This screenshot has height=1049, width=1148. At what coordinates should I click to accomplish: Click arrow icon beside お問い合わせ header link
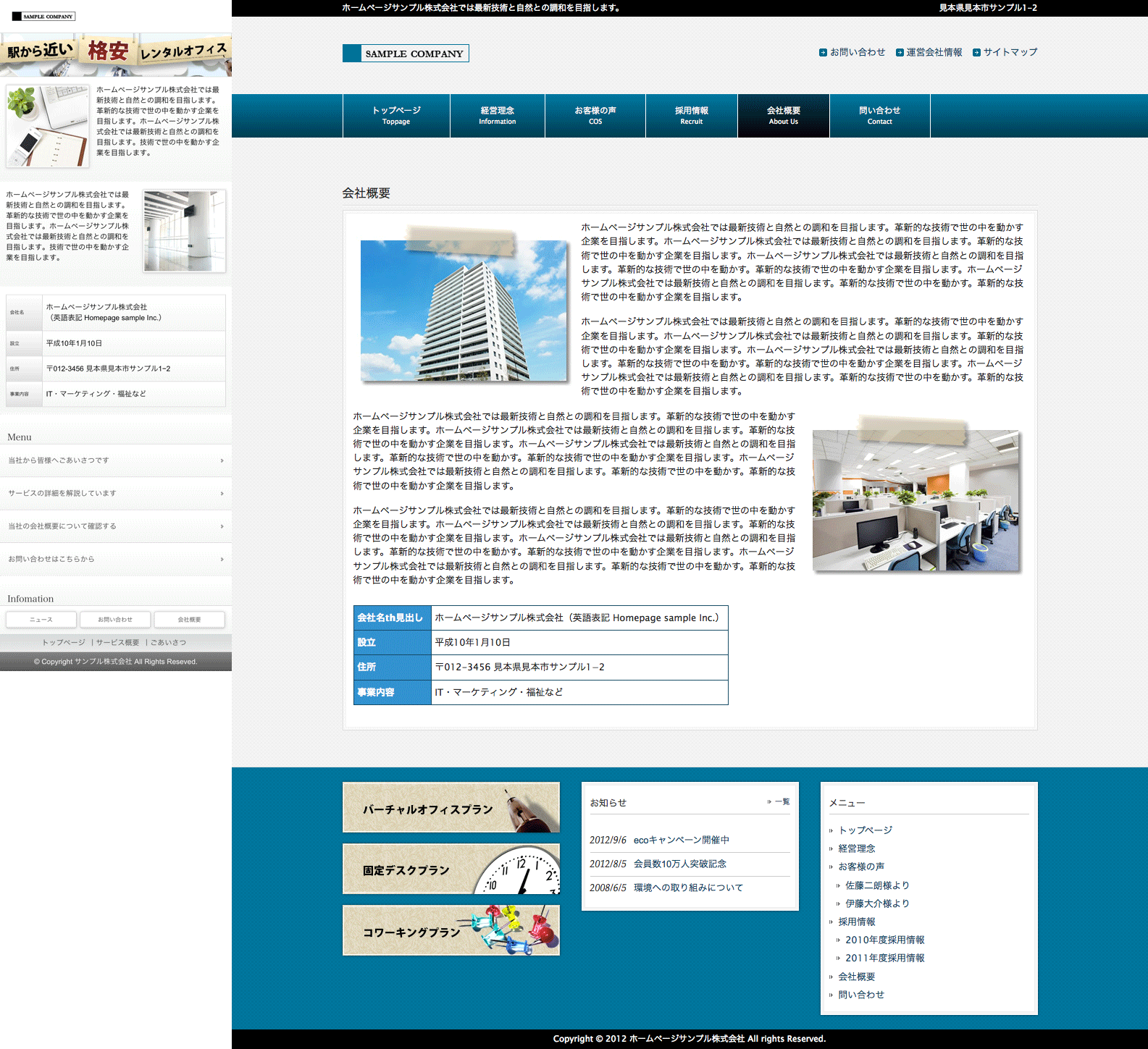(823, 53)
